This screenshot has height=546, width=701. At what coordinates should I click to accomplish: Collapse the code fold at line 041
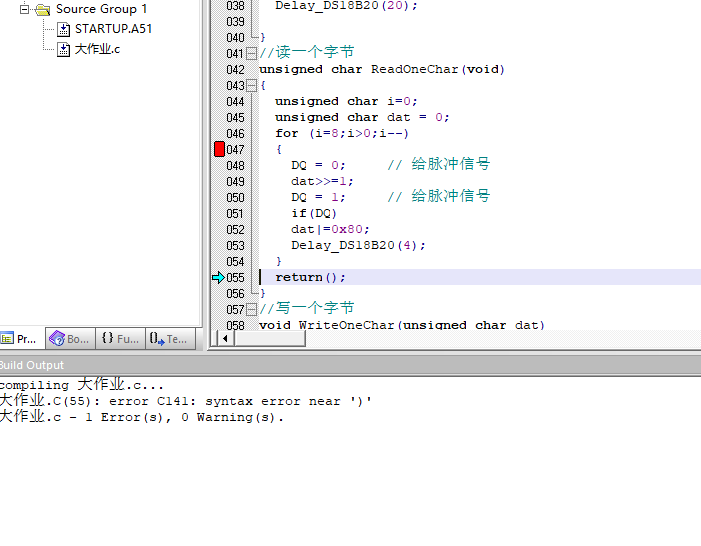pyautogui.click(x=252, y=53)
